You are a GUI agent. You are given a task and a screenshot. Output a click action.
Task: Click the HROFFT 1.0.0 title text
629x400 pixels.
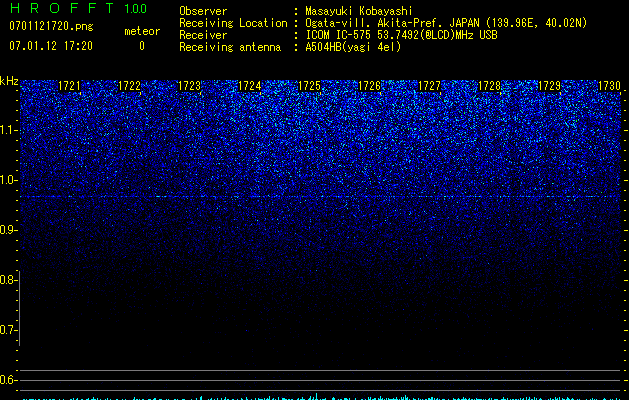tap(78, 8)
